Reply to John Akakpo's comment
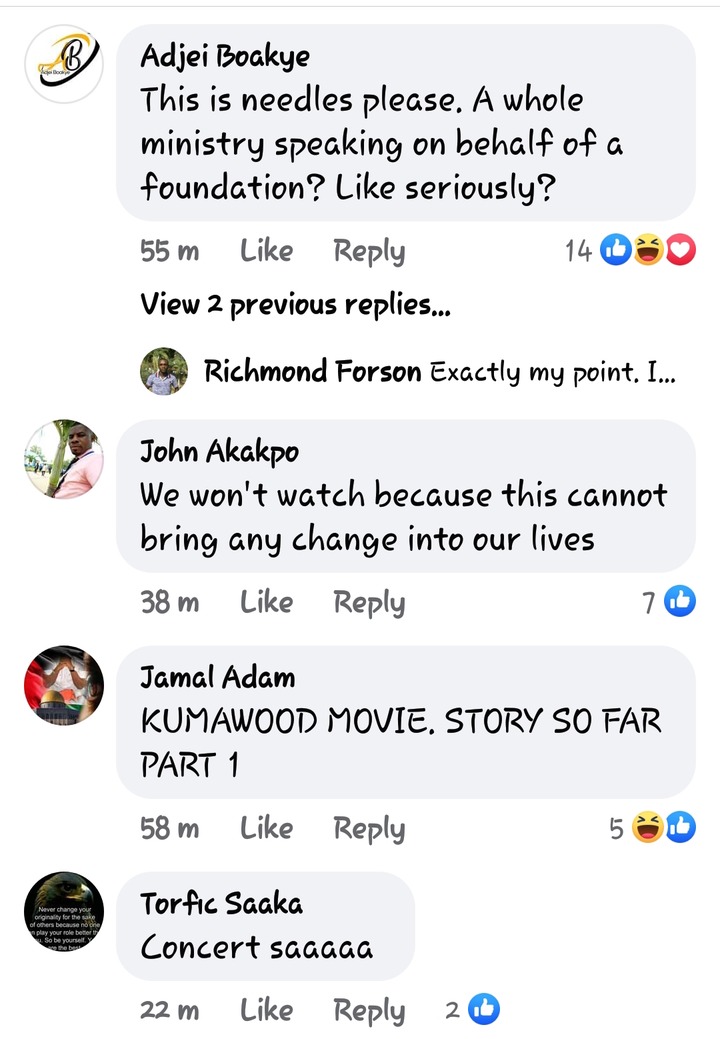 (369, 604)
